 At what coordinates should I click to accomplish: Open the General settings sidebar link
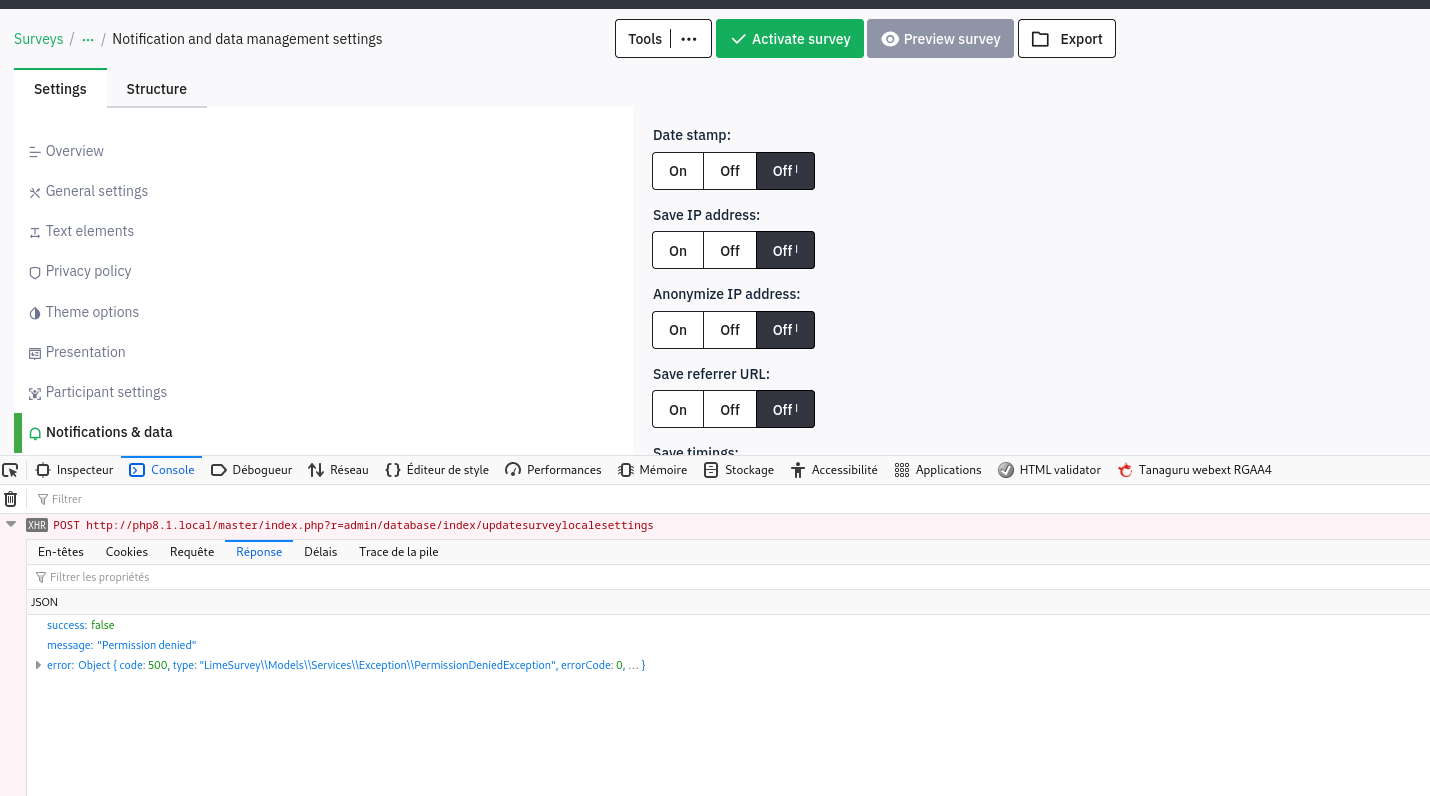click(97, 191)
